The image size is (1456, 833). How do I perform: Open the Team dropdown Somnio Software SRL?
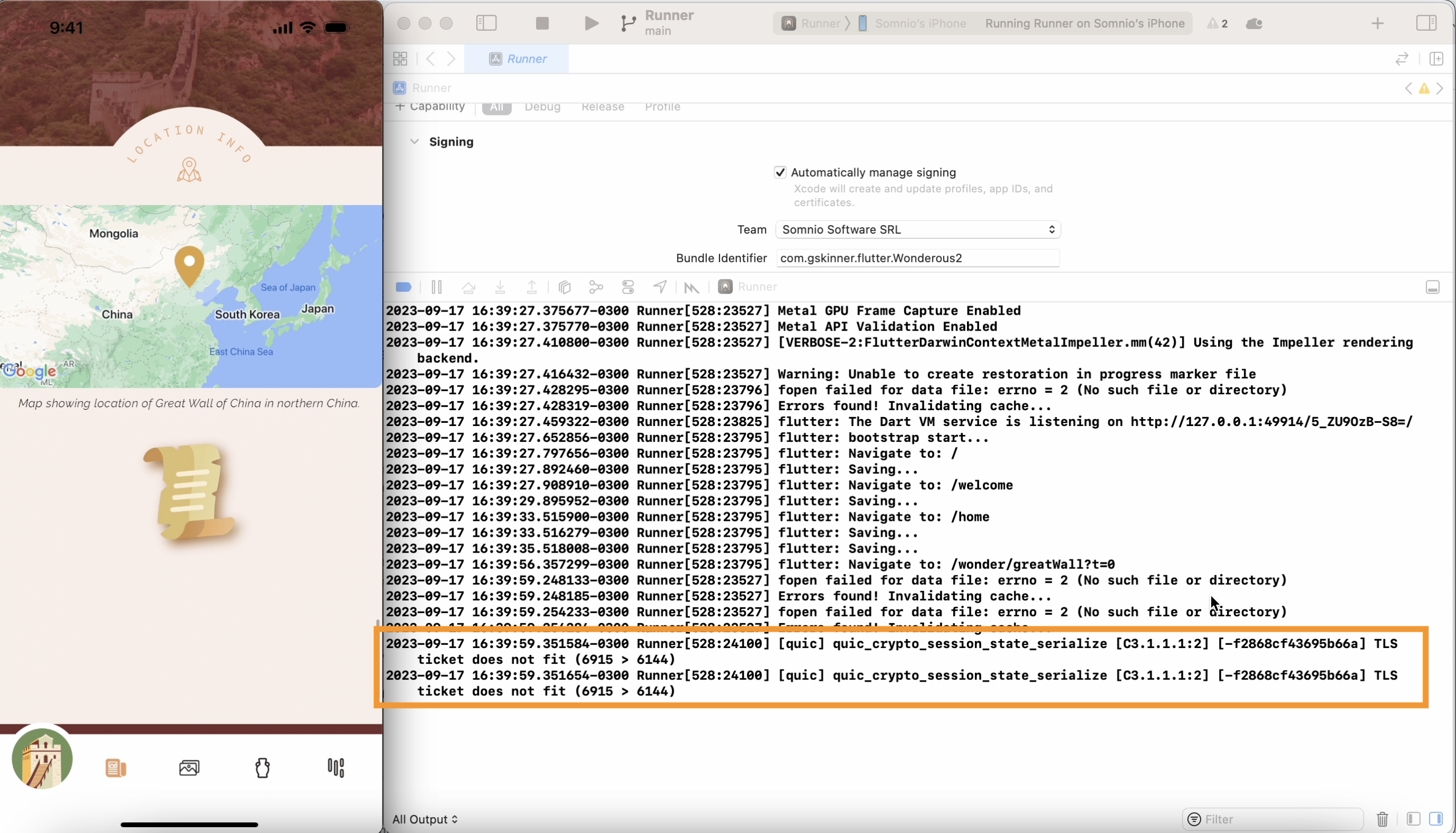[917, 229]
